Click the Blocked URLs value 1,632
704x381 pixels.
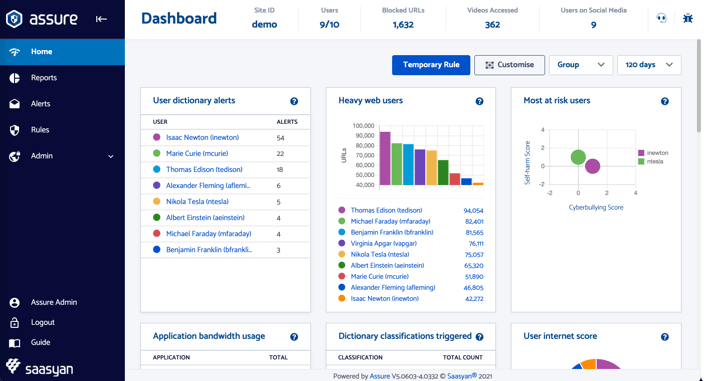pos(403,25)
